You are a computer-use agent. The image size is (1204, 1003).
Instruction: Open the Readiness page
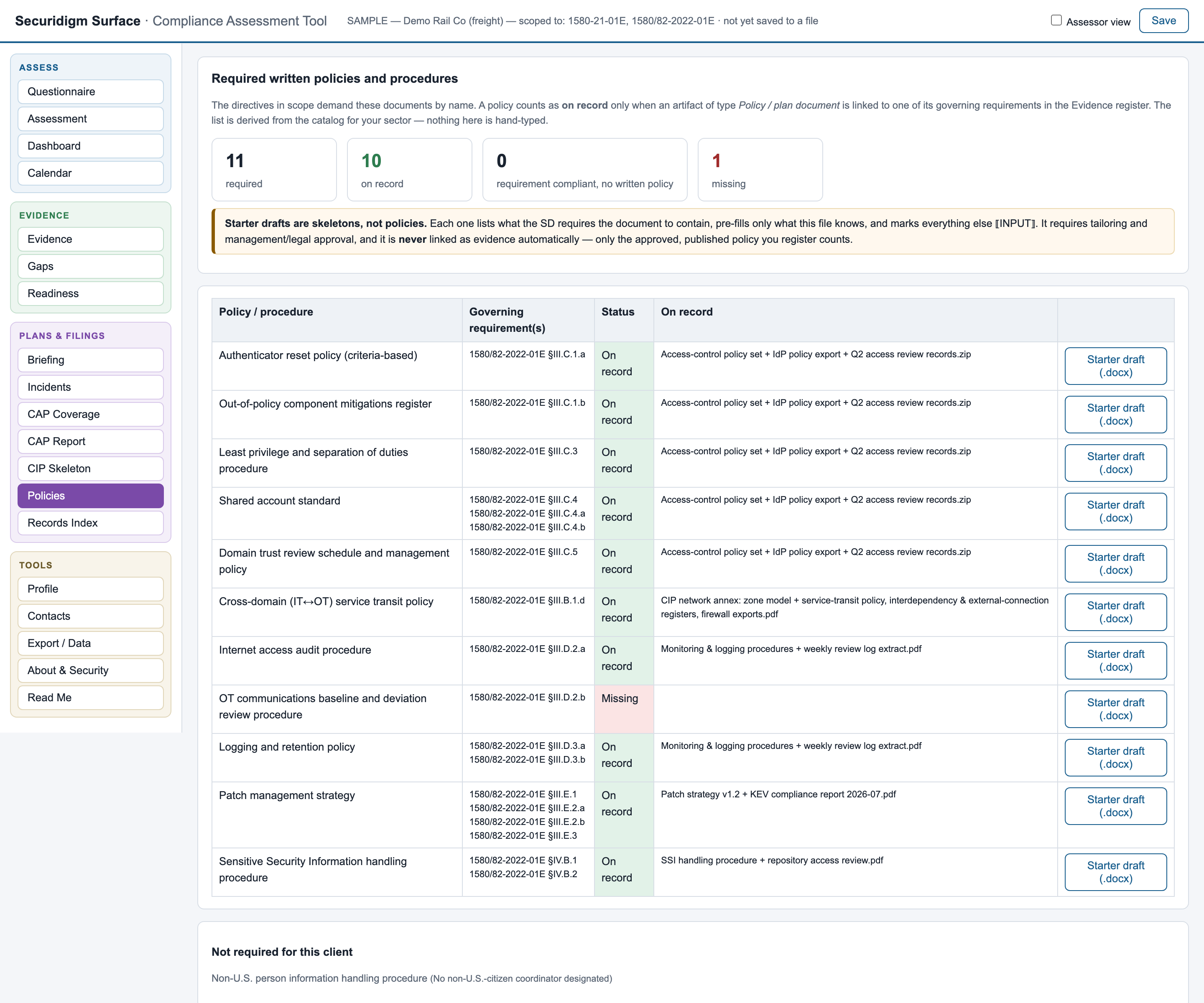[x=91, y=293]
